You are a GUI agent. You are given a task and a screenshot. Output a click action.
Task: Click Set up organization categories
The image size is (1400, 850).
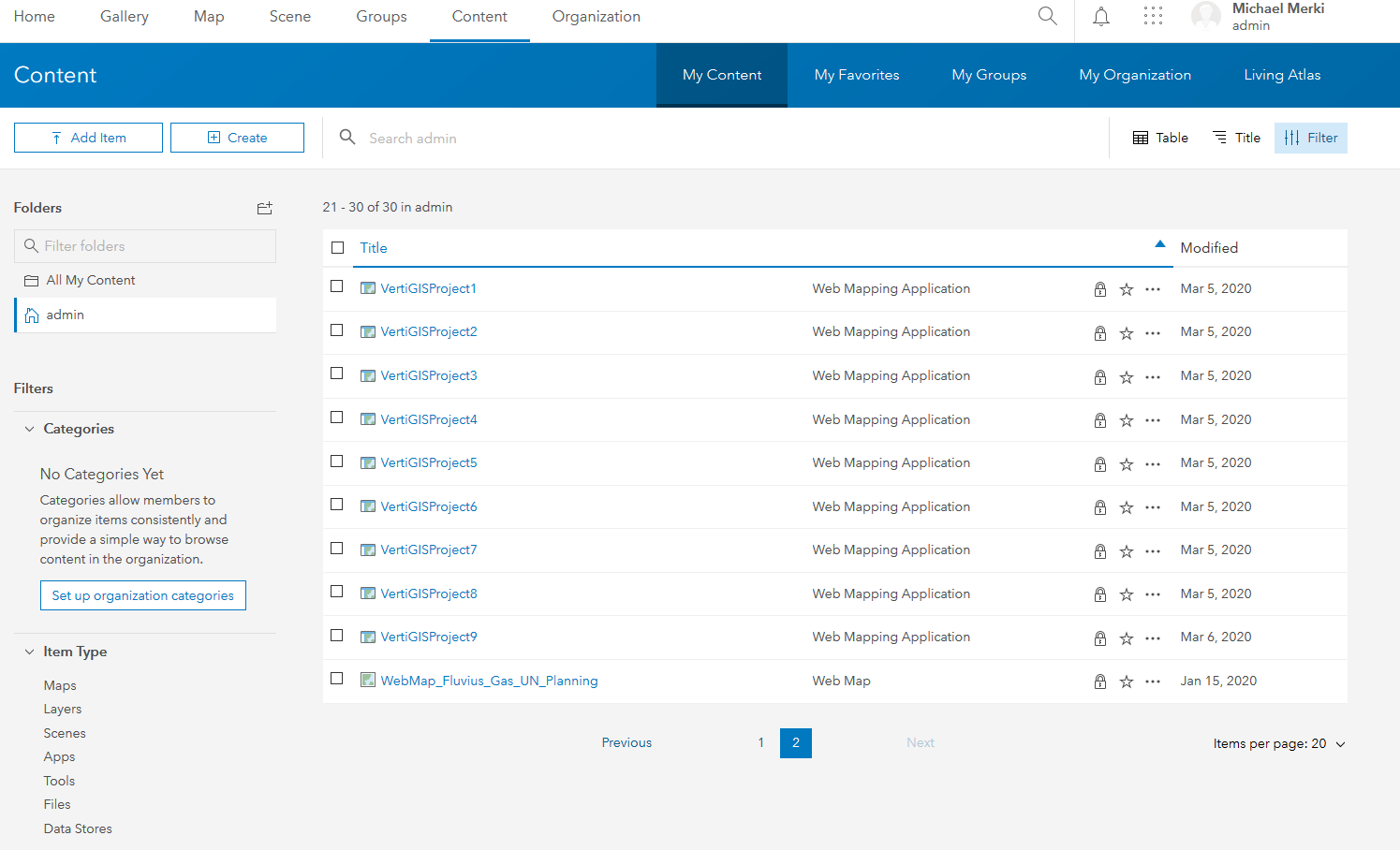(143, 595)
